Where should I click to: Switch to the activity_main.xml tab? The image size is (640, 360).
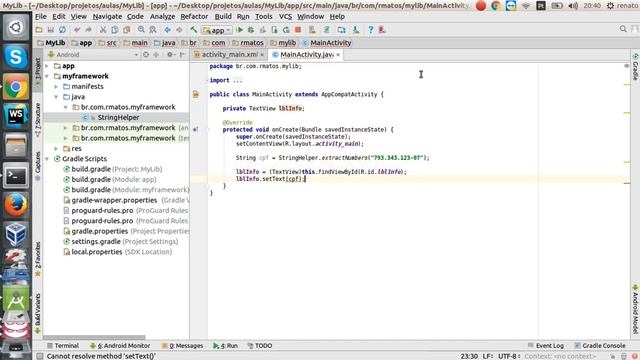click(x=229, y=54)
